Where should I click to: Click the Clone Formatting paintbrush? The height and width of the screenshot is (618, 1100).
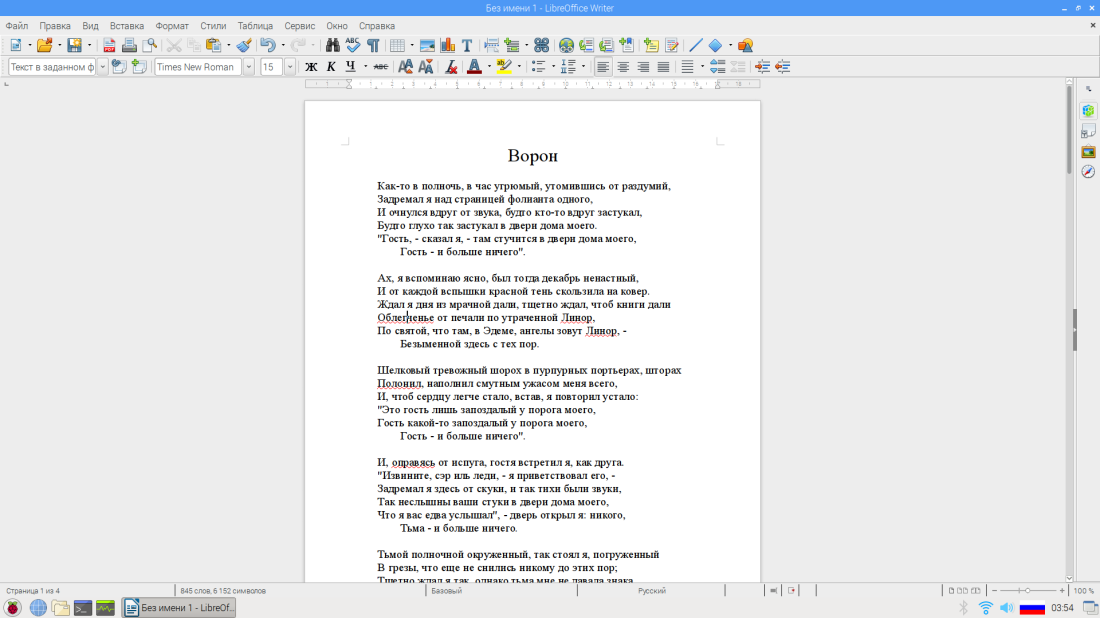tap(244, 45)
